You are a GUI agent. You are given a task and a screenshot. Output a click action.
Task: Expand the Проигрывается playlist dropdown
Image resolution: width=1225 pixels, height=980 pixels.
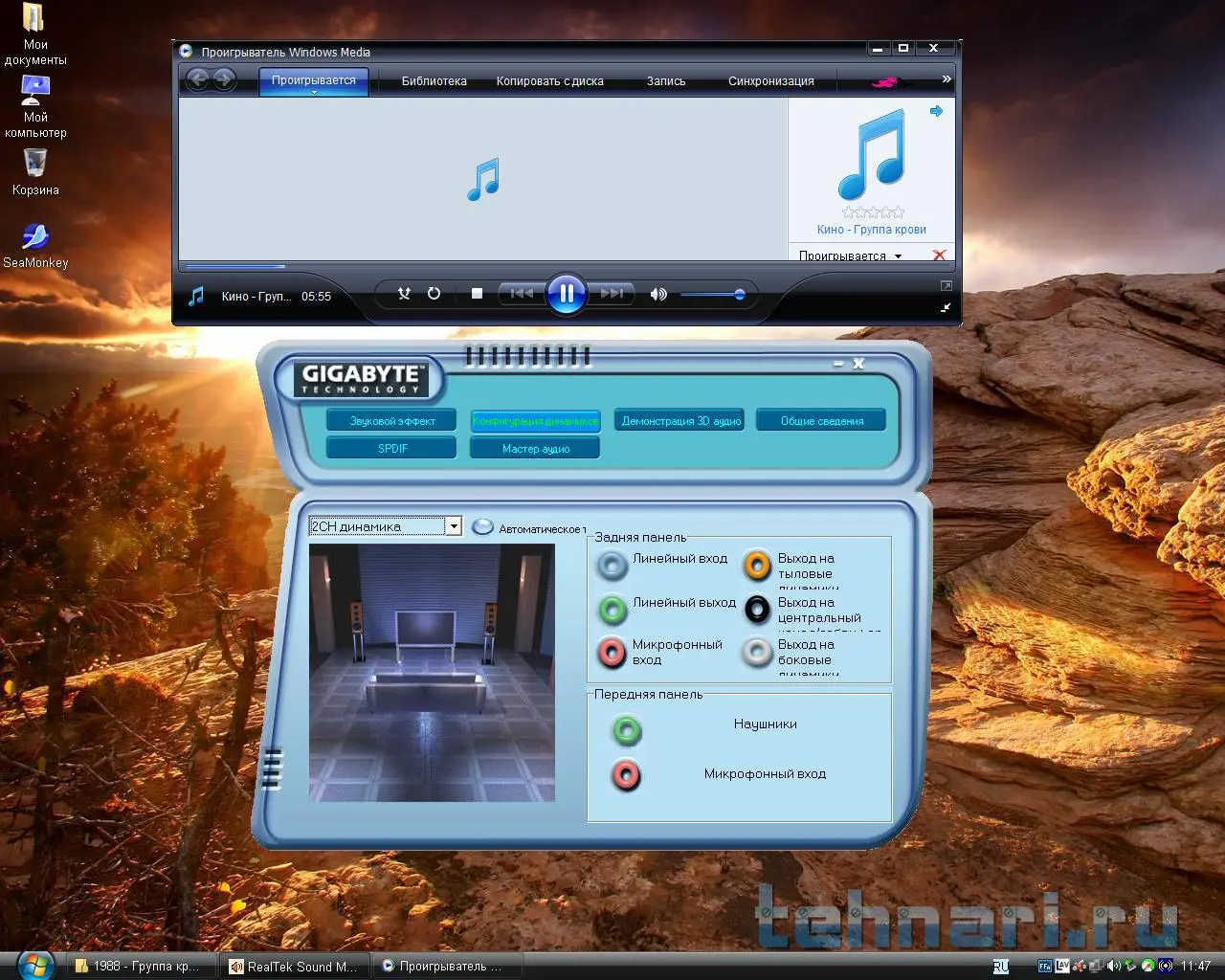pyautogui.click(x=850, y=256)
